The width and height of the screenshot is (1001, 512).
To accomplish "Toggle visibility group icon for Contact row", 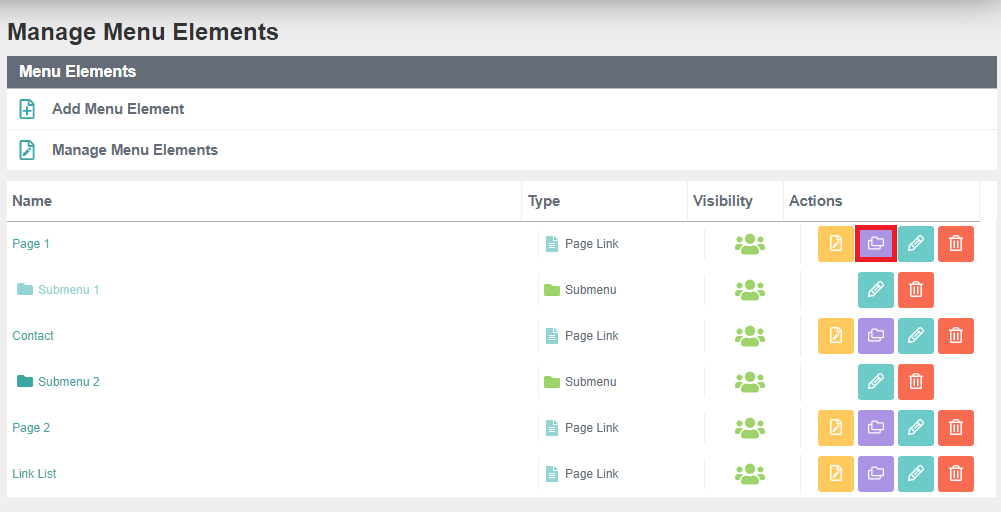I will [x=749, y=336].
